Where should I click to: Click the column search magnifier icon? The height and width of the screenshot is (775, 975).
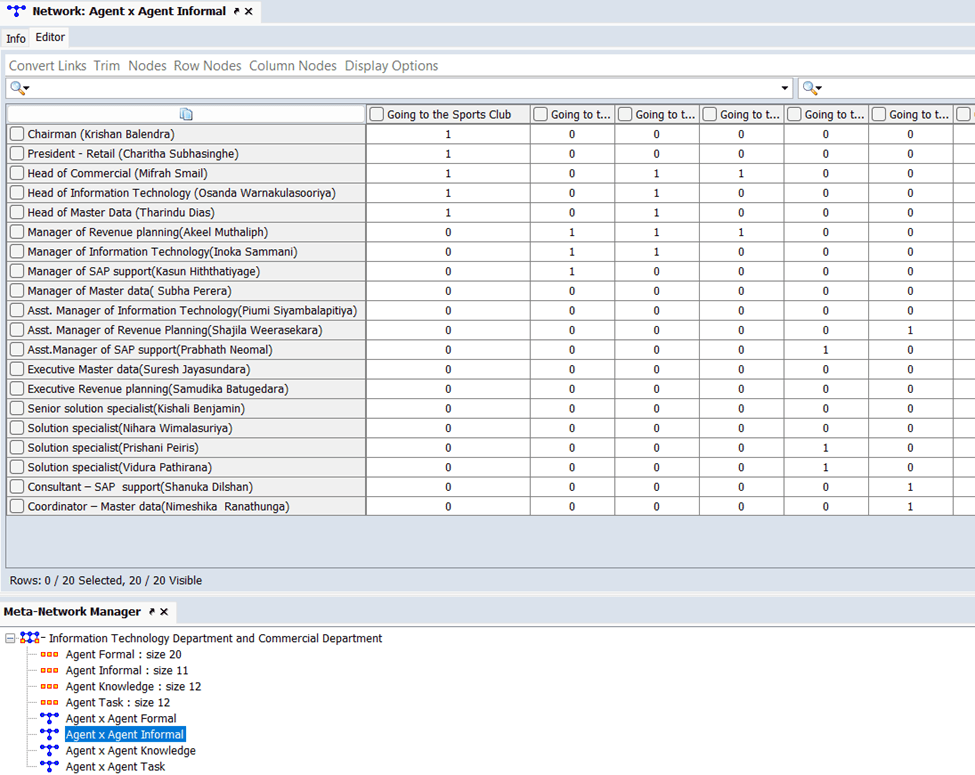click(809, 88)
